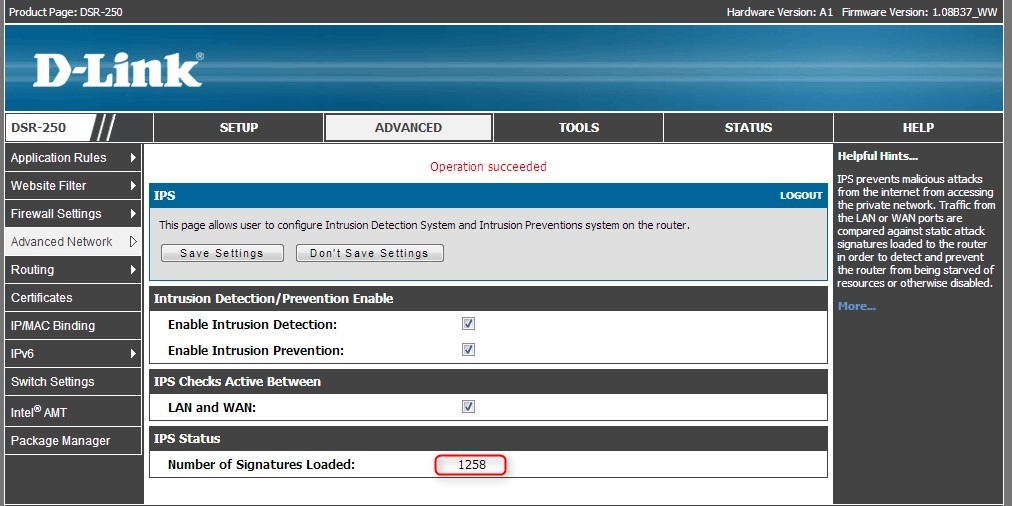
Task: Expand the Website Filter submenu arrow
Action: (x=133, y=186)
